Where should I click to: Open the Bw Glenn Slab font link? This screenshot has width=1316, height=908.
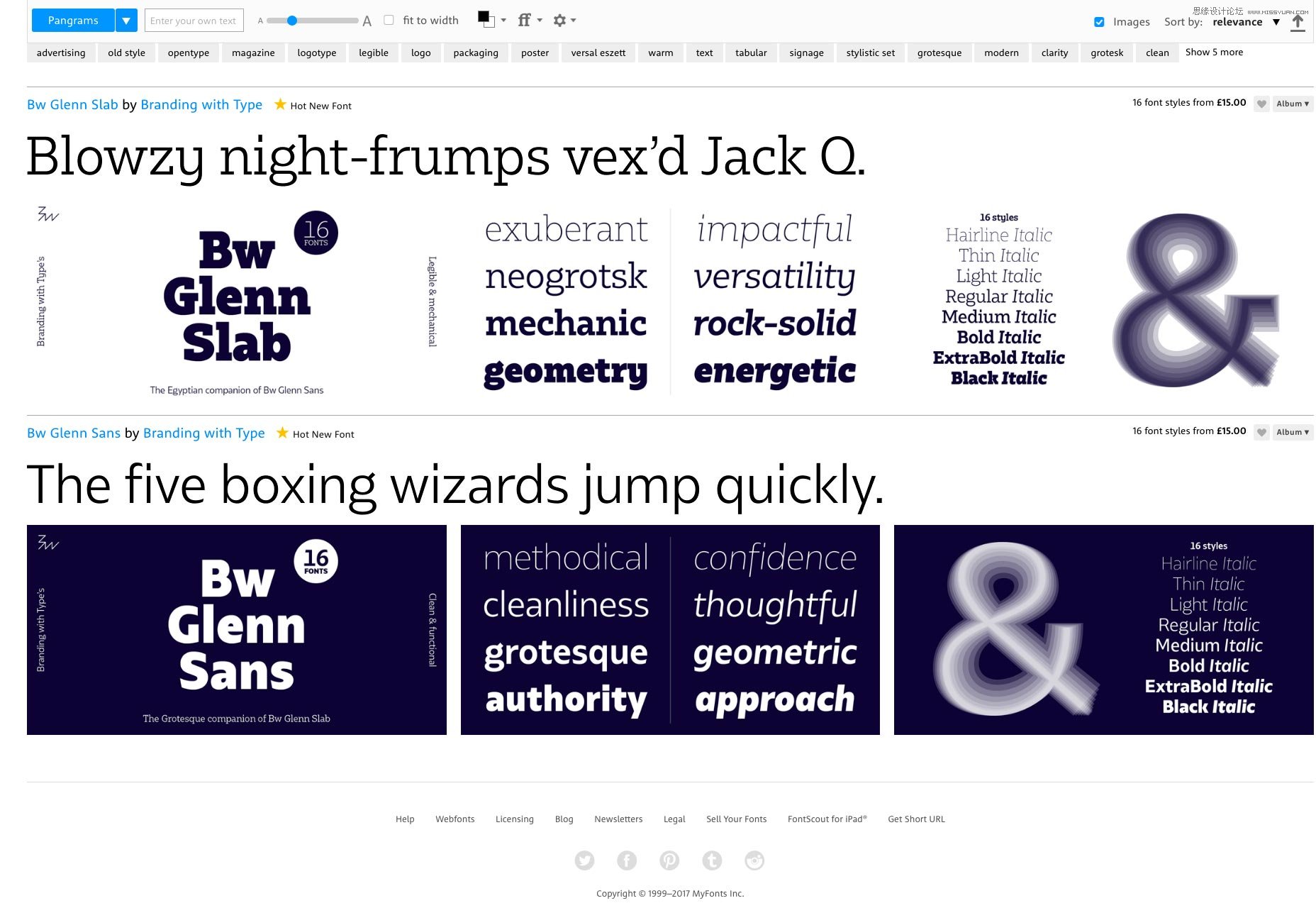[72, 104]
